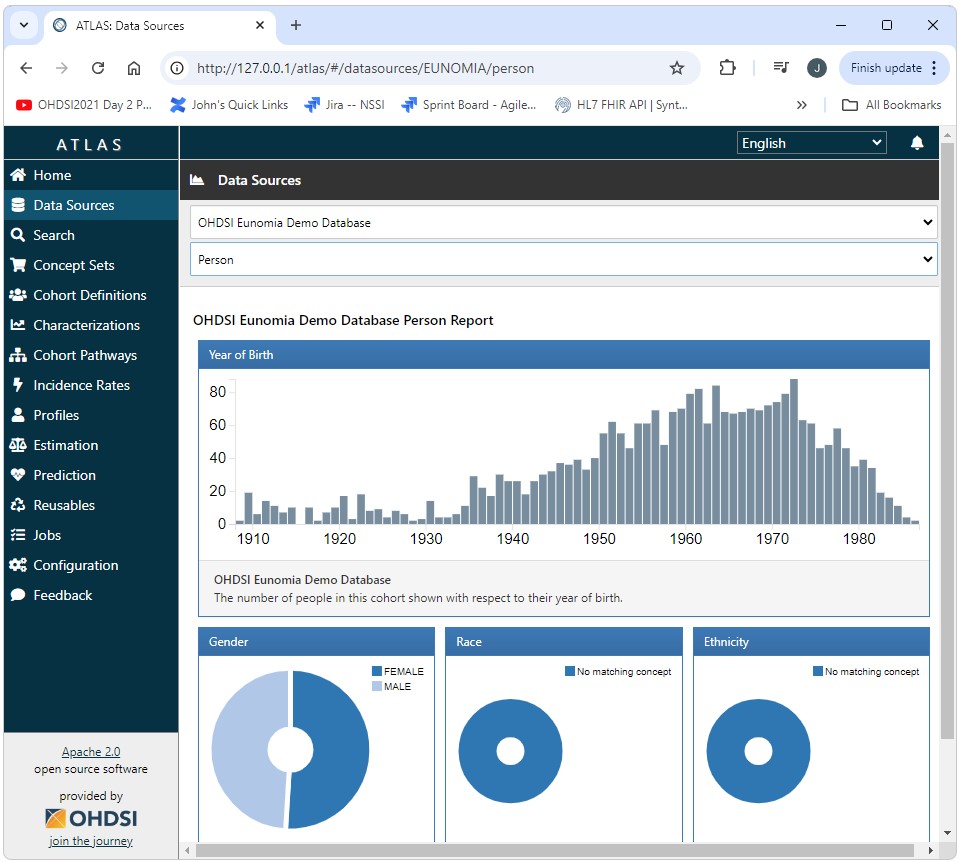Click the Data Sources database icon
Image resolution: width=959 pixels, height=862 pixels.
[18, 205]
